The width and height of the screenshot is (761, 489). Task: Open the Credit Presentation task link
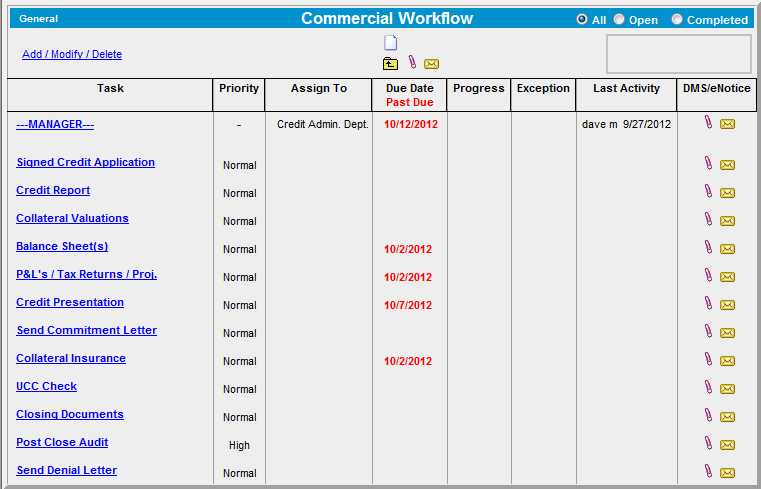[70, 302]
